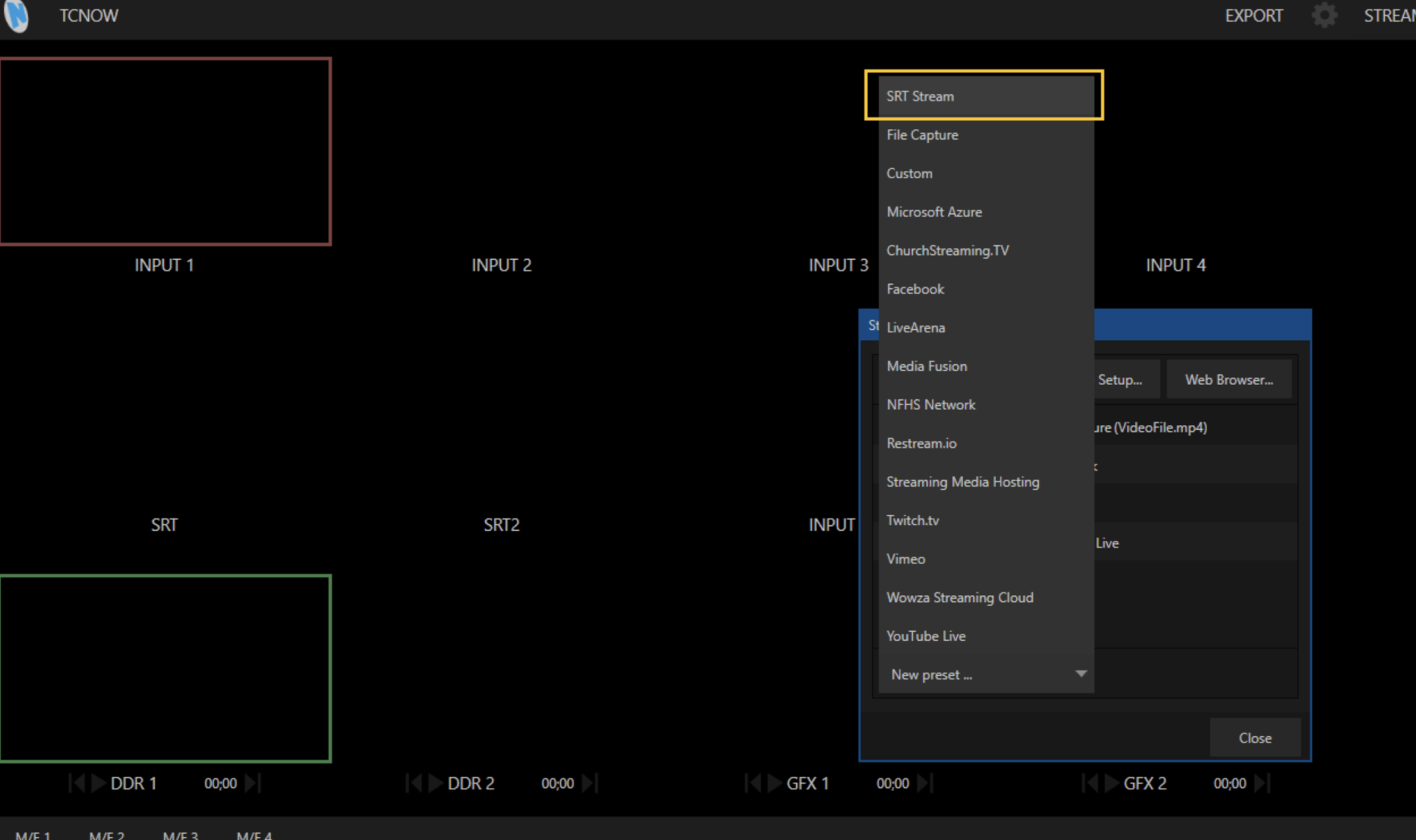Screen dimensions: 1416x840
Task: Pick Microsoft Azure in the list
Action: point(986,212)
